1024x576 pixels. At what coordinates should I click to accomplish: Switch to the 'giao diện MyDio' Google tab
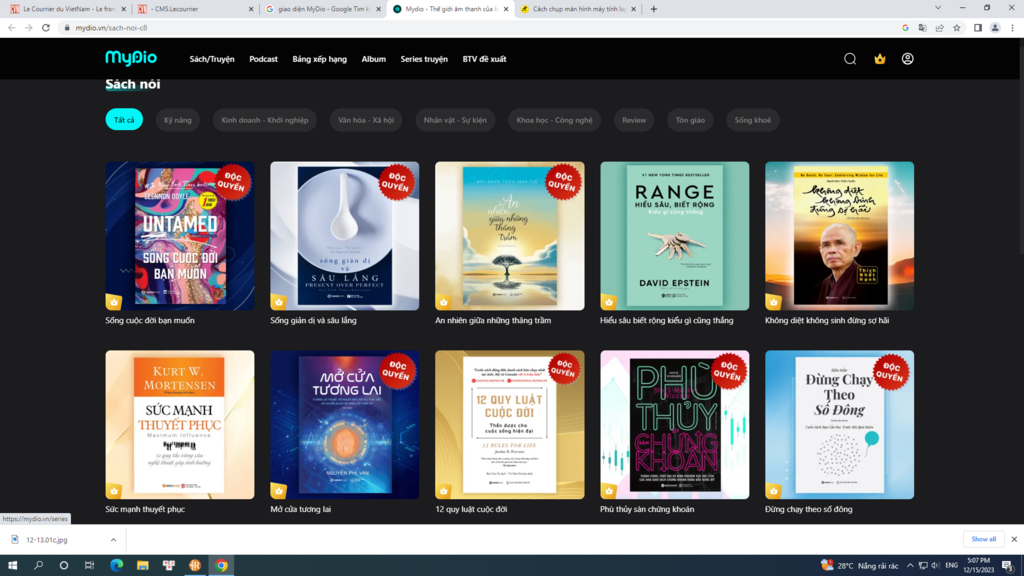(x=322, y=9)
